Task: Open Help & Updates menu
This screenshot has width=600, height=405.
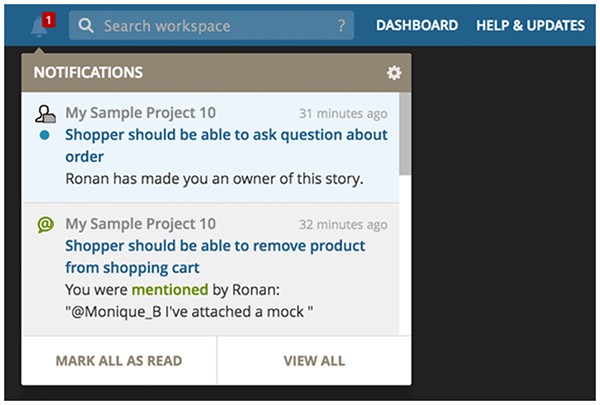Action: pyautogui.click(x=530, y=26)
